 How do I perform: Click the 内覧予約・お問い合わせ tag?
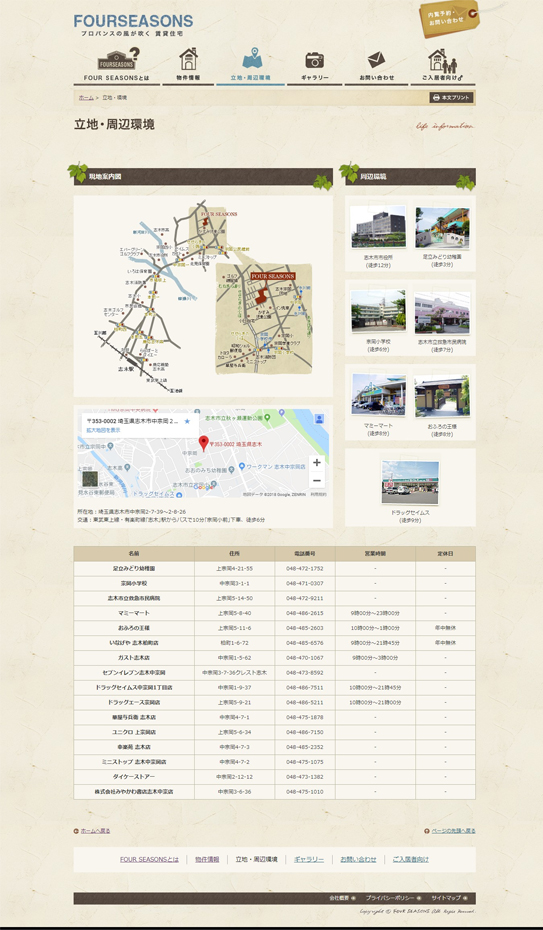(451, 18)
